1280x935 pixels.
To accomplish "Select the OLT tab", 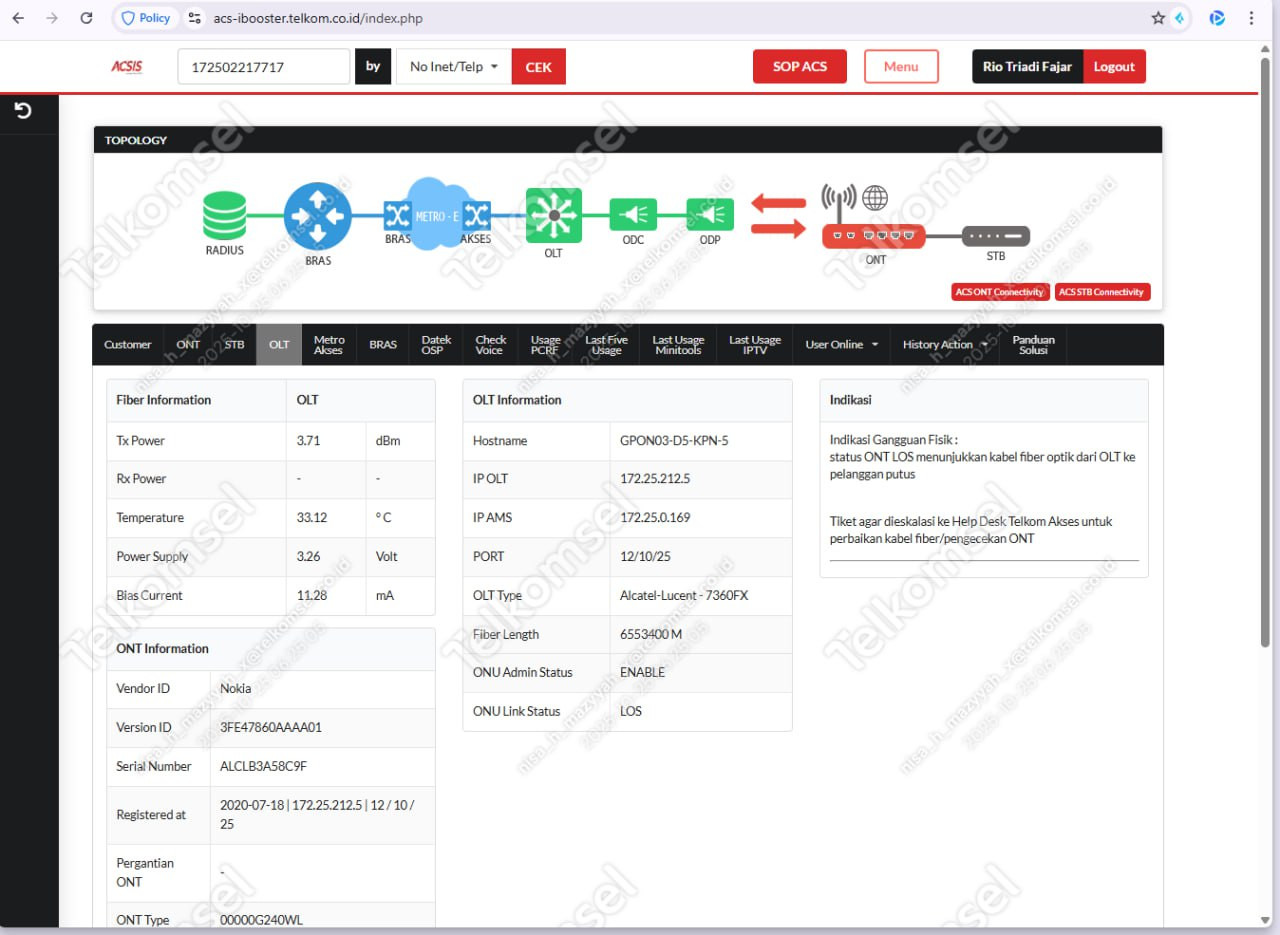I will coord(279,345).
